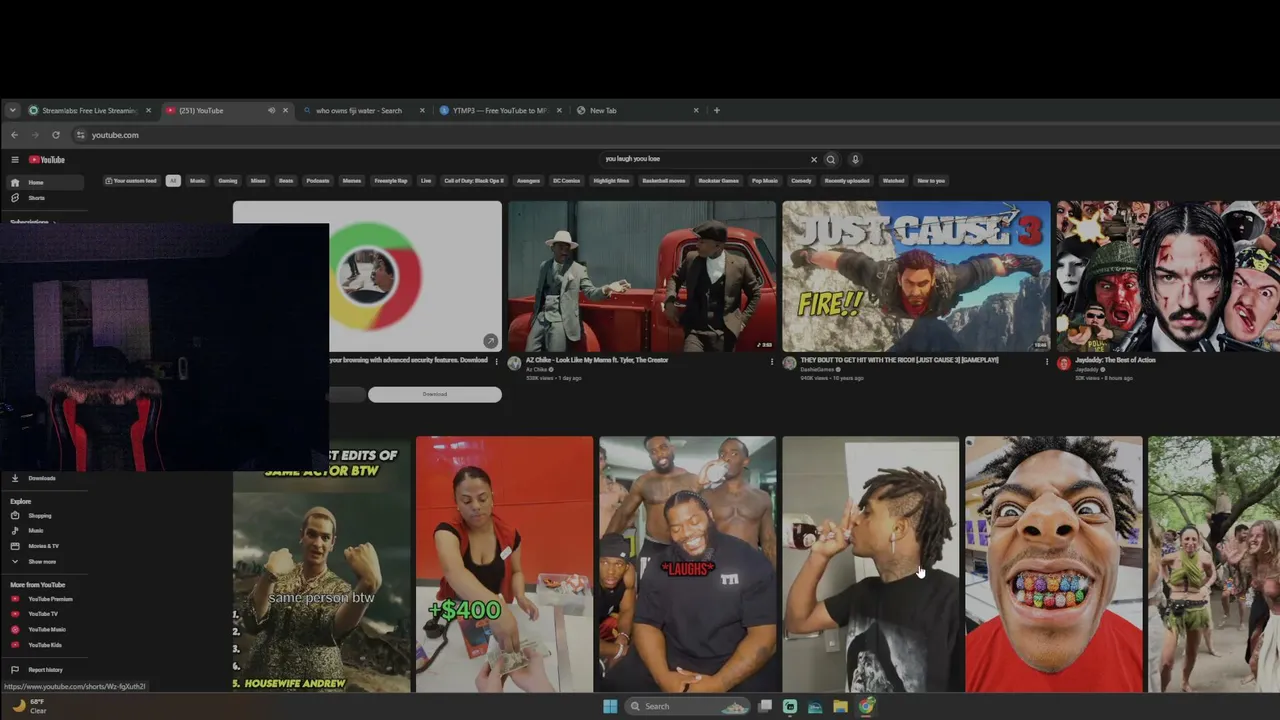Filter feed by Comedy chip
This screenshot has height=720, width=1280.
pyautogui.click(x=801, y=181)
